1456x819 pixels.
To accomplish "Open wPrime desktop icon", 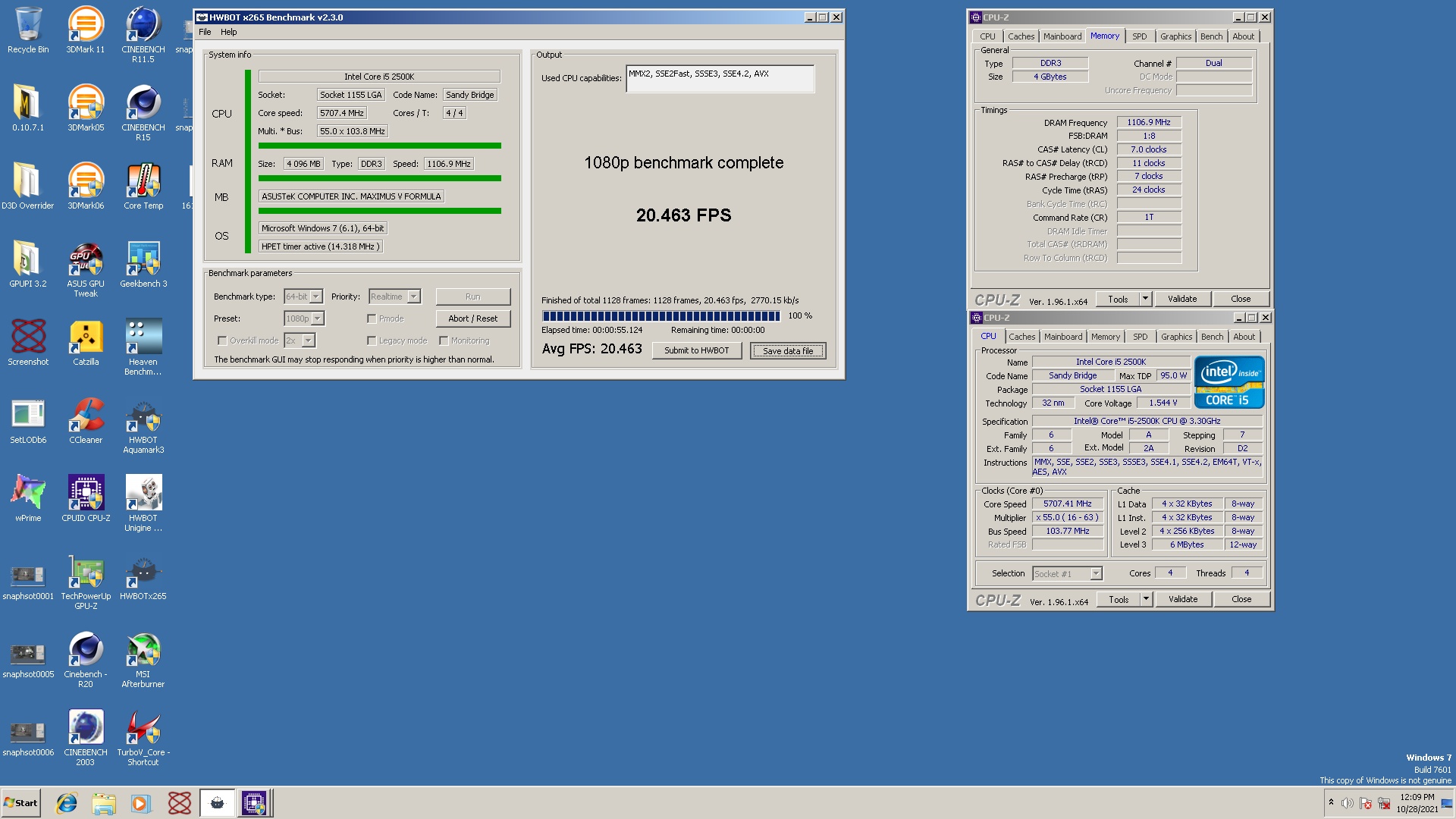I will coord(28,498).
